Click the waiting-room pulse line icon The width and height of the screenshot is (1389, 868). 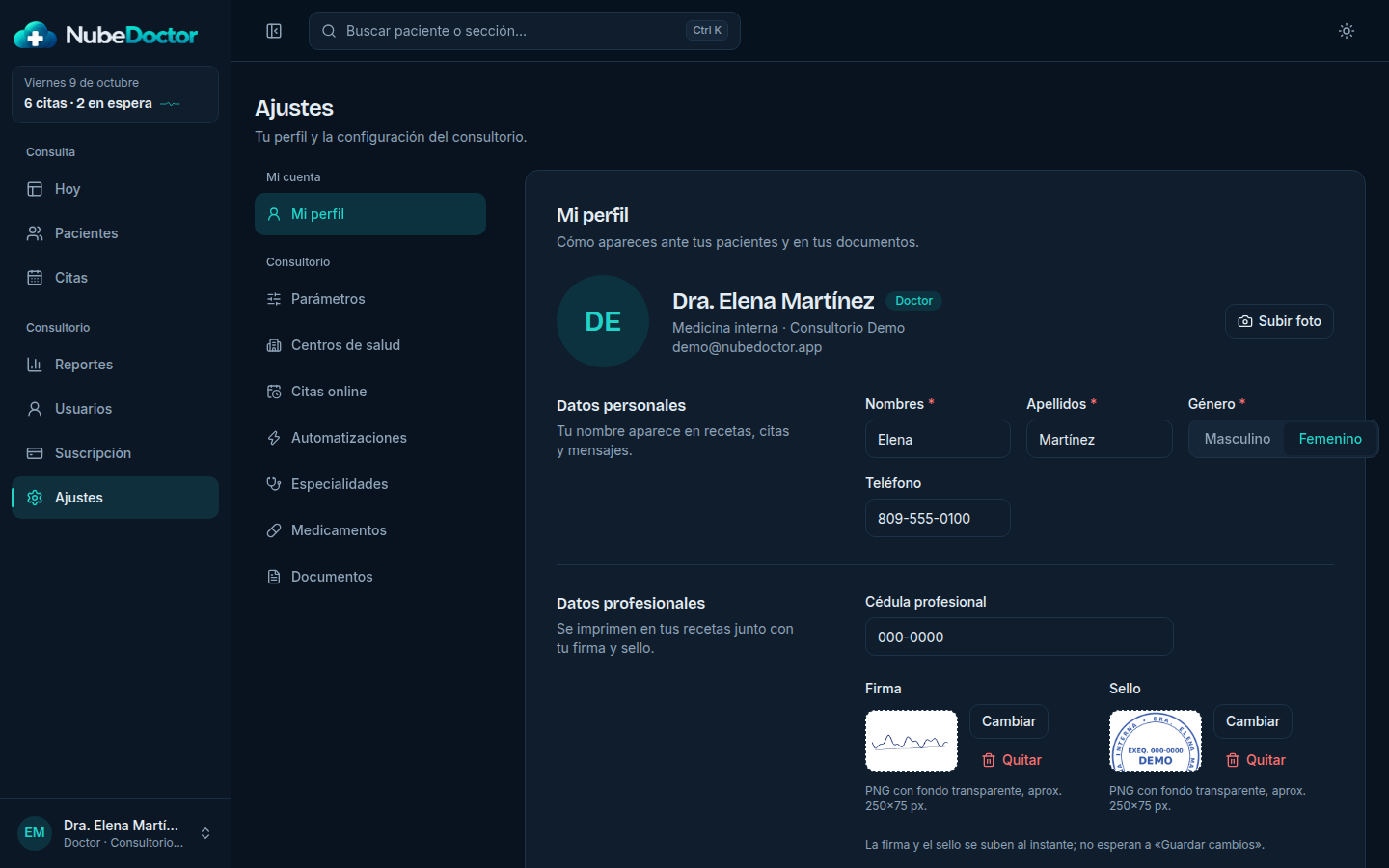171,104
